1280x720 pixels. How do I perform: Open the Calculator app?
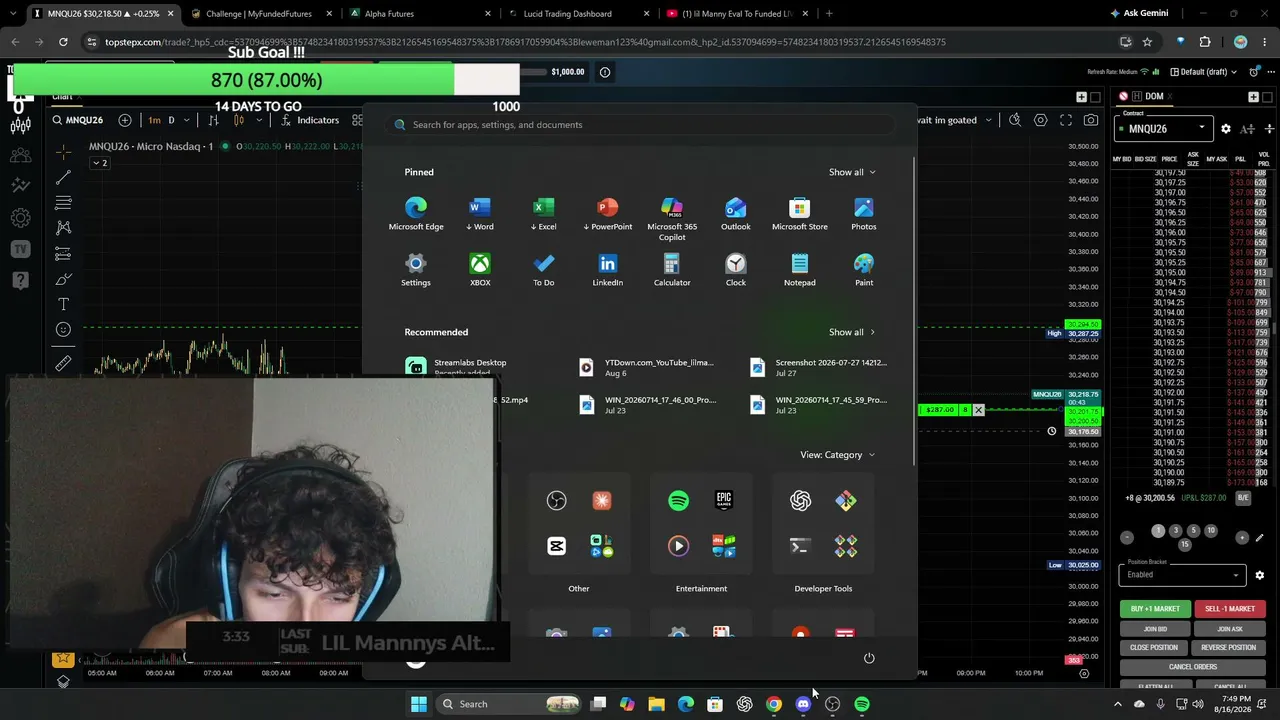pyautogui.click(x=672, y=270)
